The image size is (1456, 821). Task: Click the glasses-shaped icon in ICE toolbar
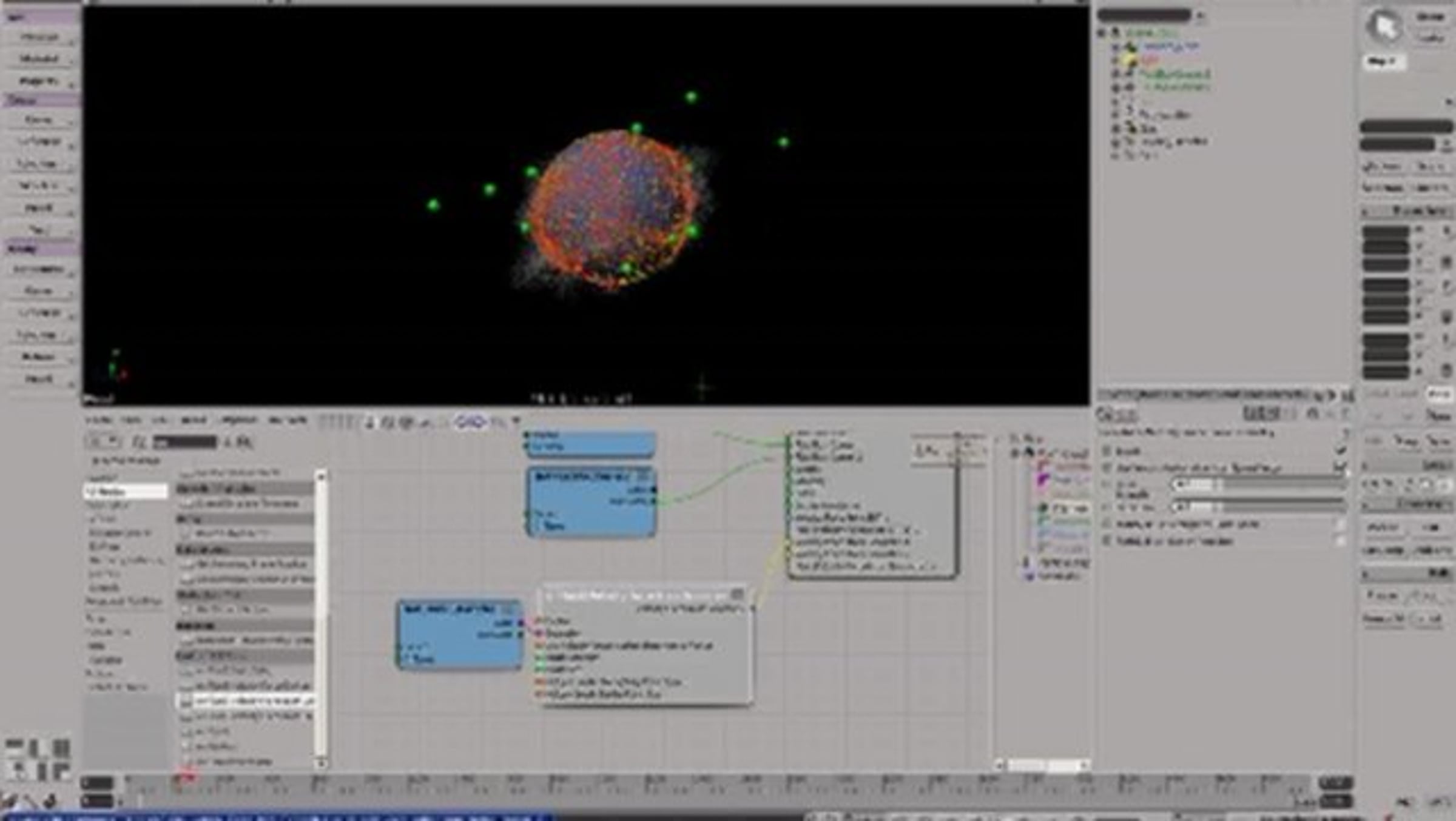pyautogui.click(x=471, y=421)
